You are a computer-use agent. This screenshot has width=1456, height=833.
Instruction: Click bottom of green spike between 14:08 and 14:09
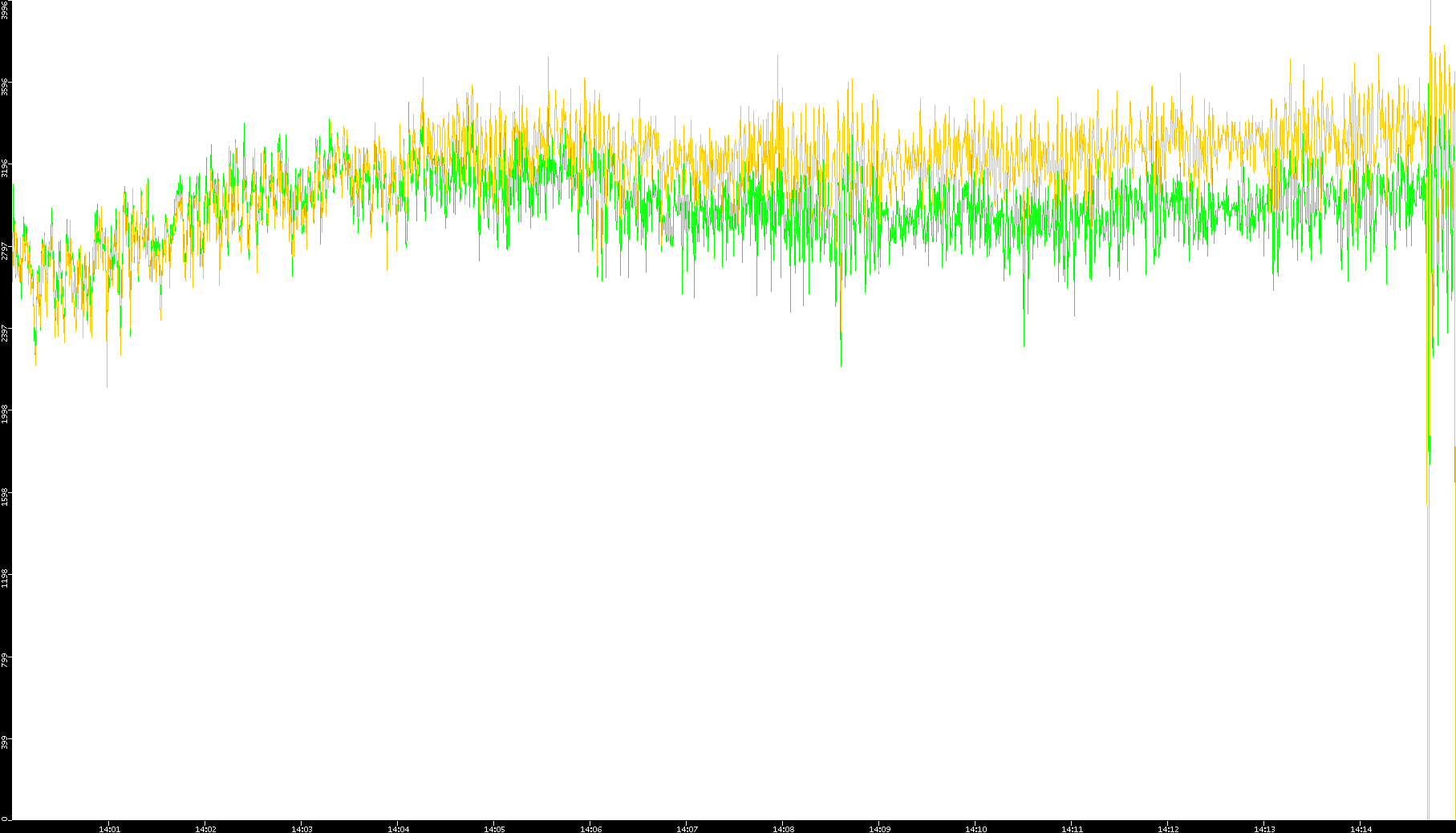(x=841, y=365)
